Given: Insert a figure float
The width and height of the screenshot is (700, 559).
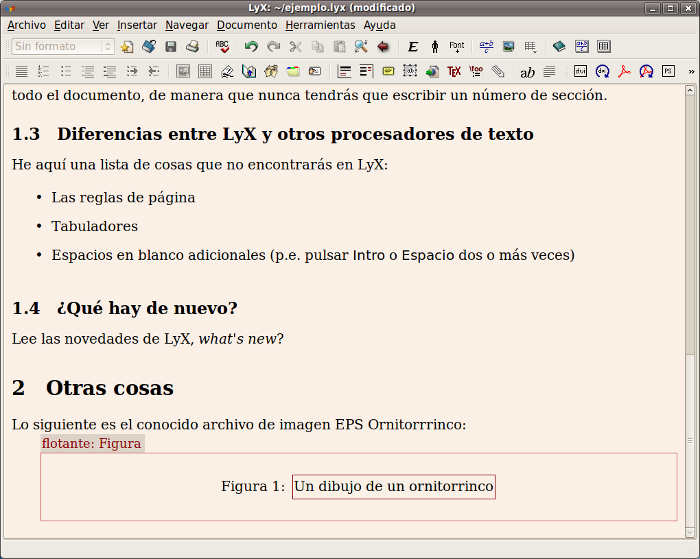Looking at the screenshot, I should (183, 71).
